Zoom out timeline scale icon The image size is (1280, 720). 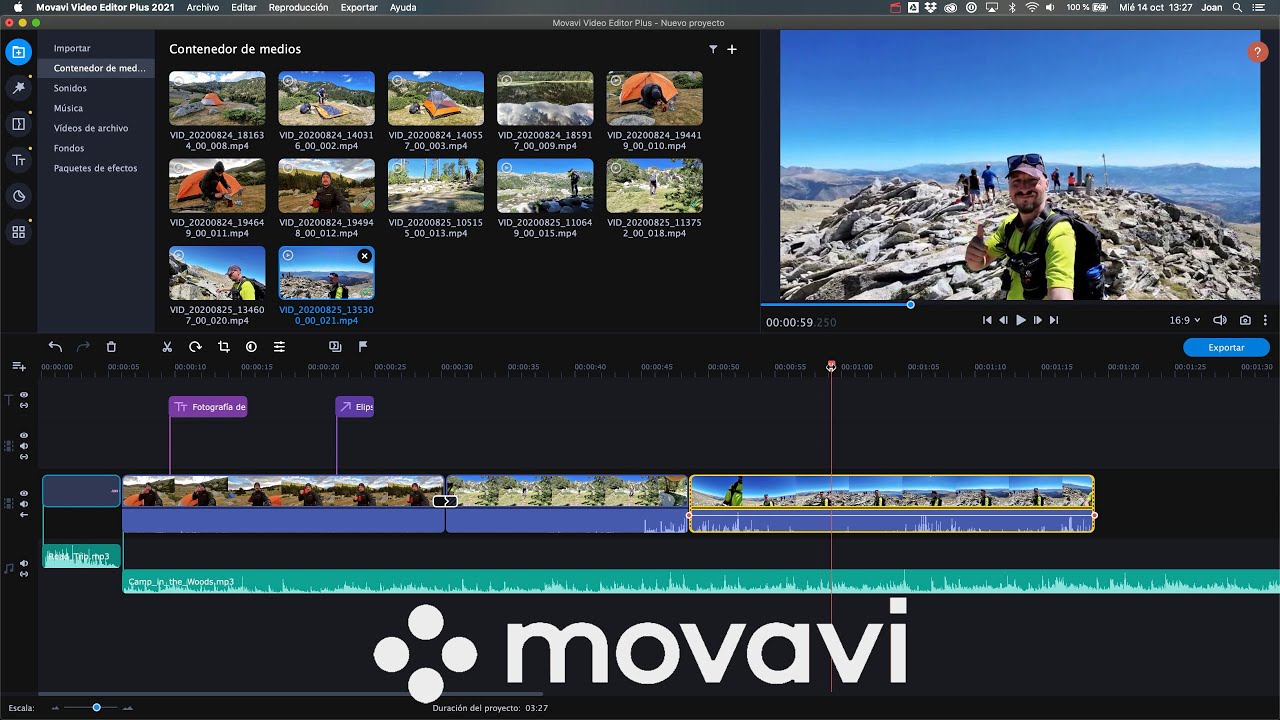56,708
